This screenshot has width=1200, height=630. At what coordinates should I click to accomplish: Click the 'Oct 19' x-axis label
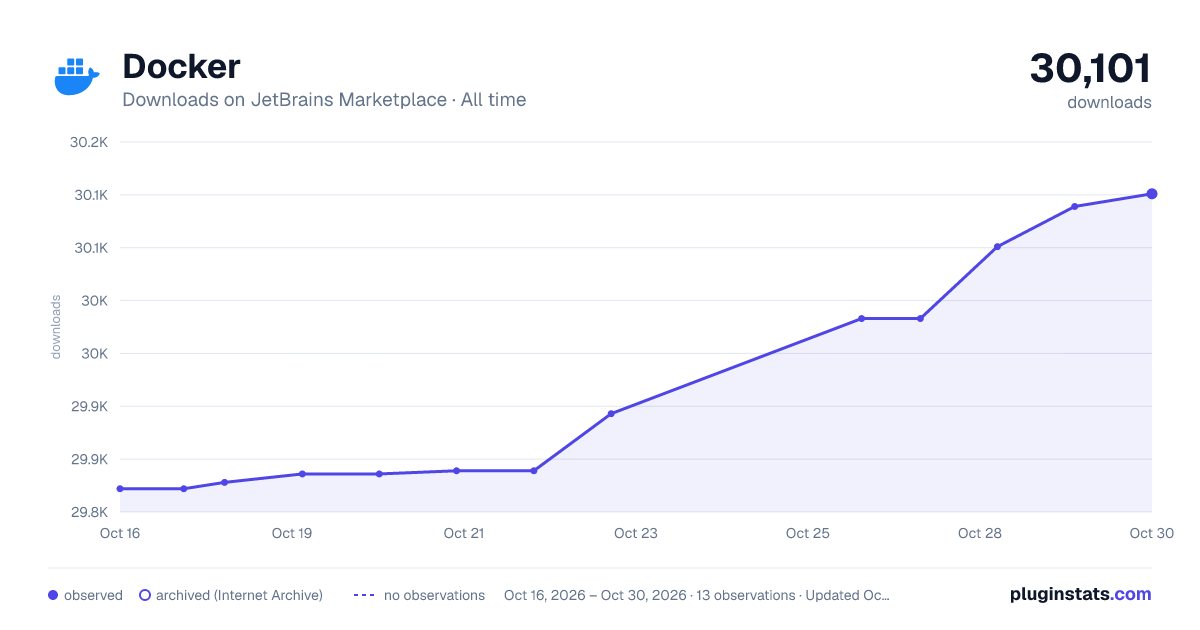pyautogui.click(x=292, y=533)
